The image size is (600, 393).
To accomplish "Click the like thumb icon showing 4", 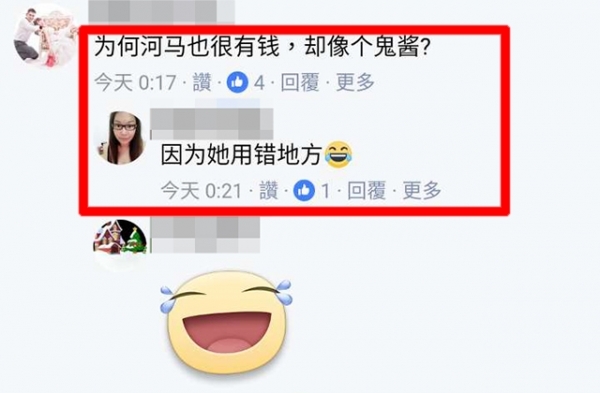I will tap(237, 82).
